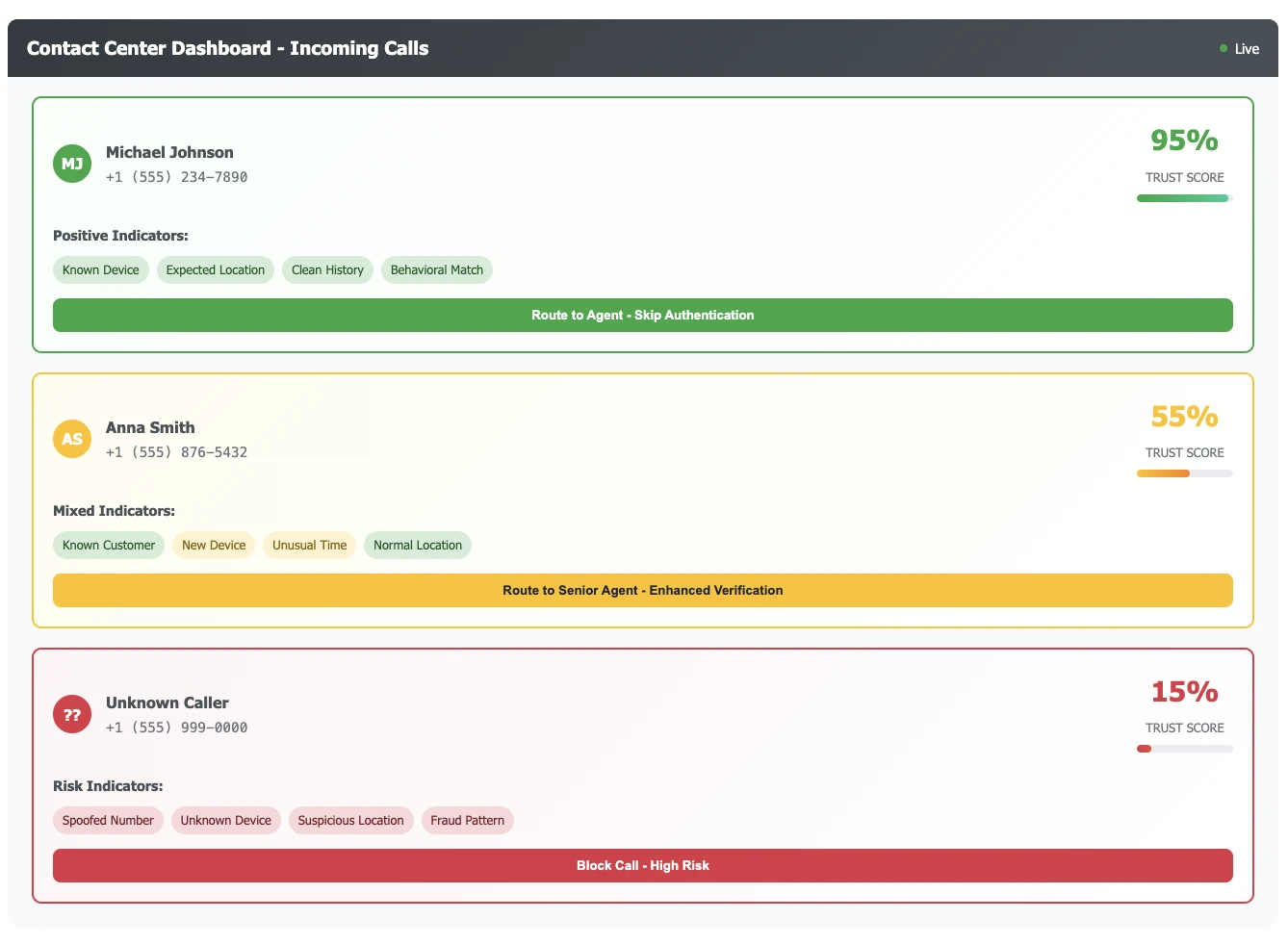Screen dimensions: 1288x945
Task: Select the Fraud Pattern tag
Action: [468, 821]
